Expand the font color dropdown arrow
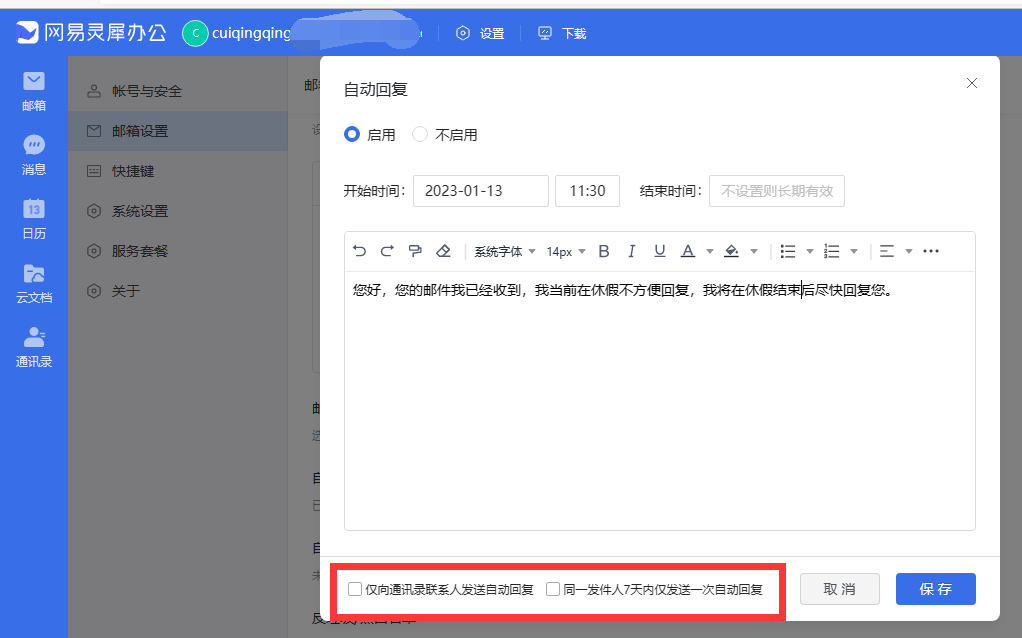 tap(710, 252)
